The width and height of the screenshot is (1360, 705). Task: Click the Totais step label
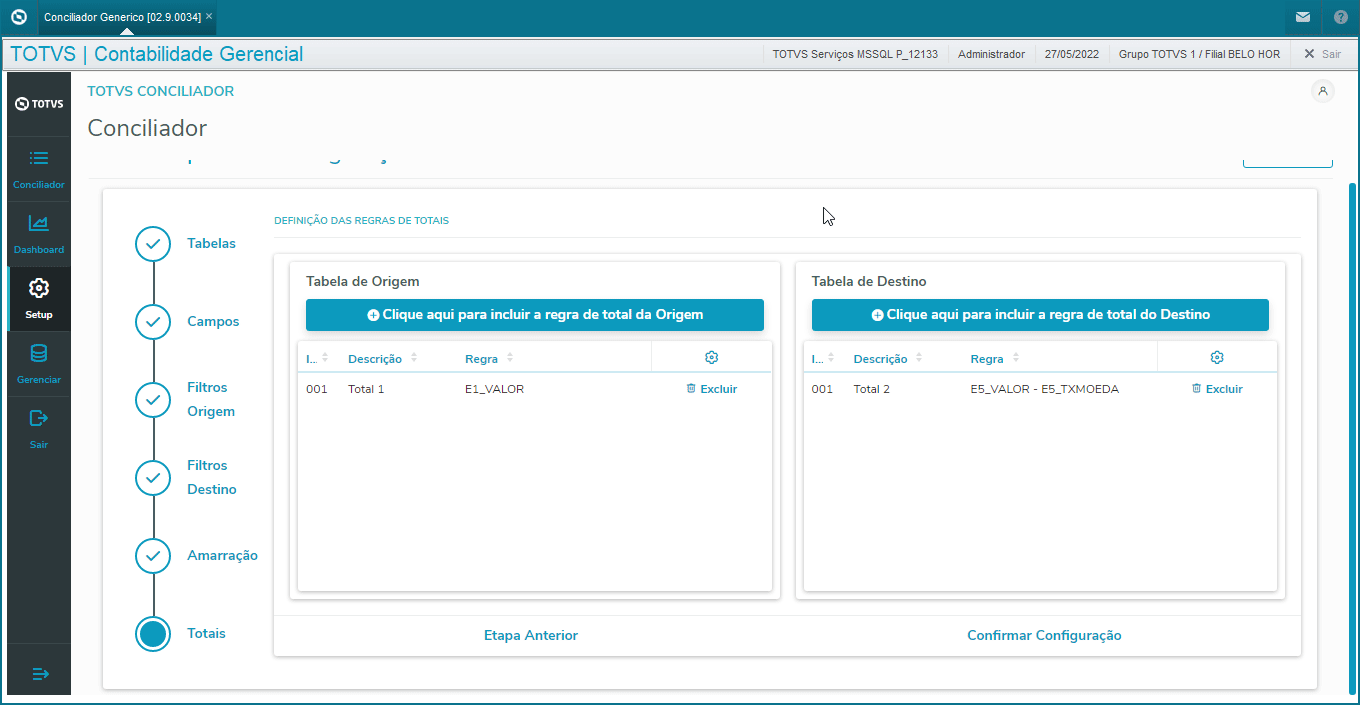pos(206,634)
